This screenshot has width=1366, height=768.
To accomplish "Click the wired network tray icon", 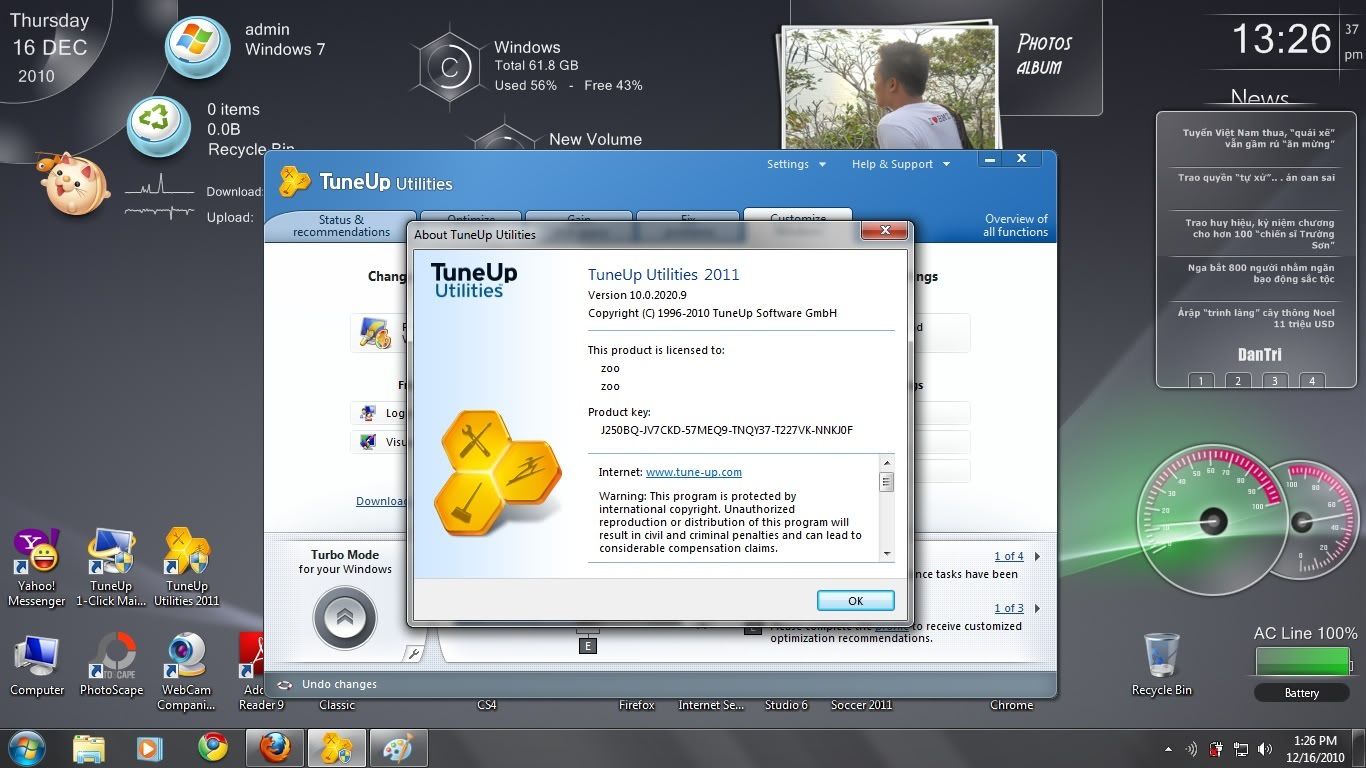I will pos(1241,749).
